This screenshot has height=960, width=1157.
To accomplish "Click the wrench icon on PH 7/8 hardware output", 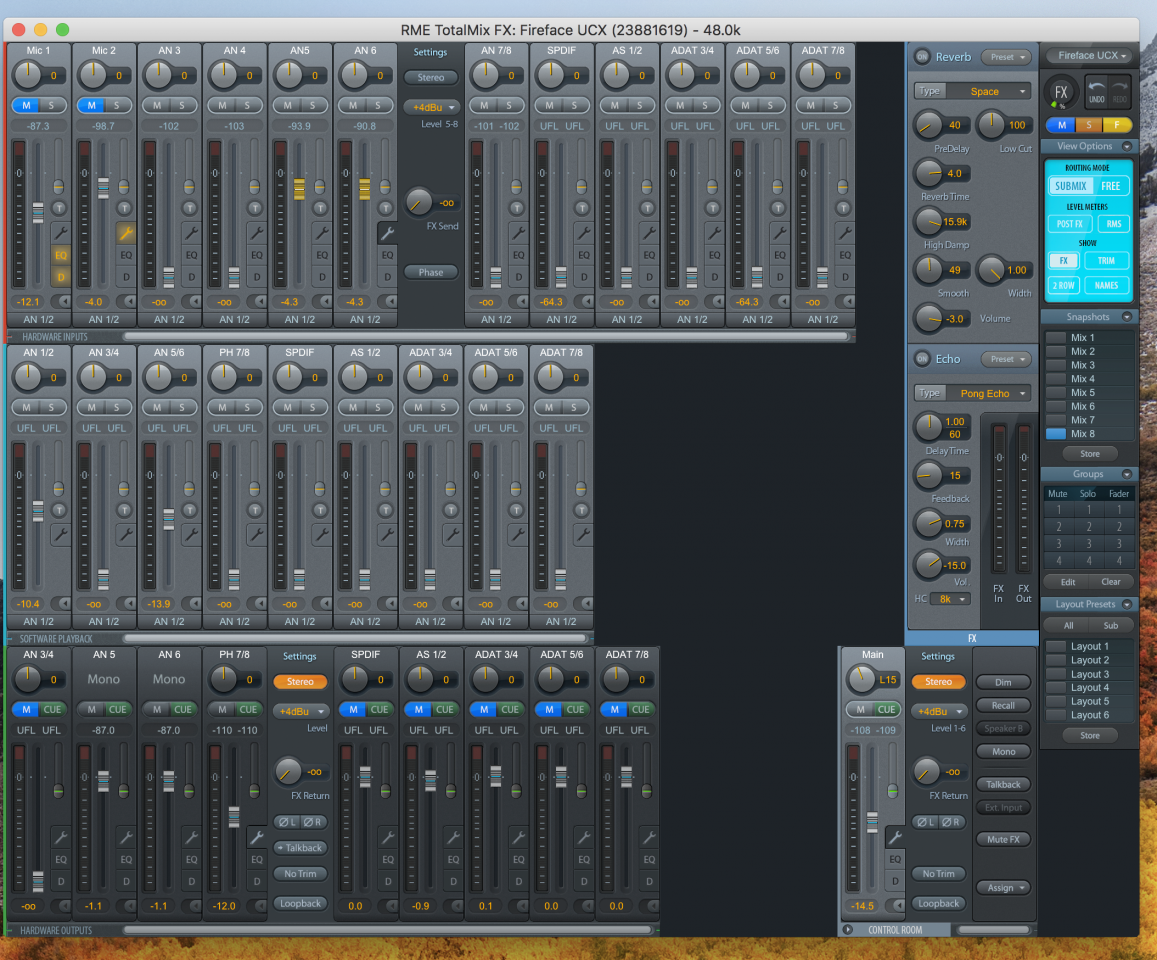I will coord(256,837).
